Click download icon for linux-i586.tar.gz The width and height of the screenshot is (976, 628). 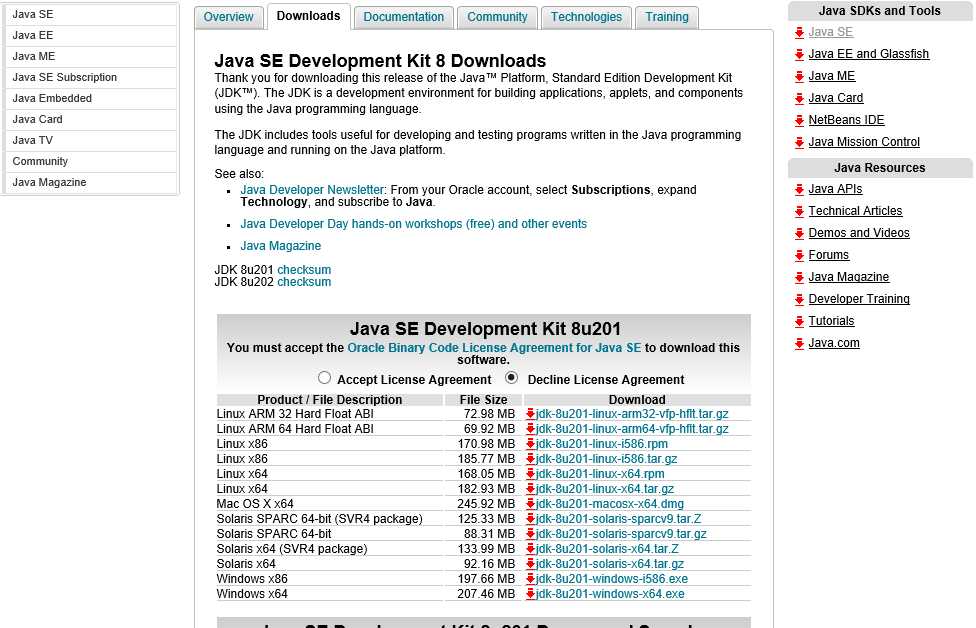click(x=530, y=458)
